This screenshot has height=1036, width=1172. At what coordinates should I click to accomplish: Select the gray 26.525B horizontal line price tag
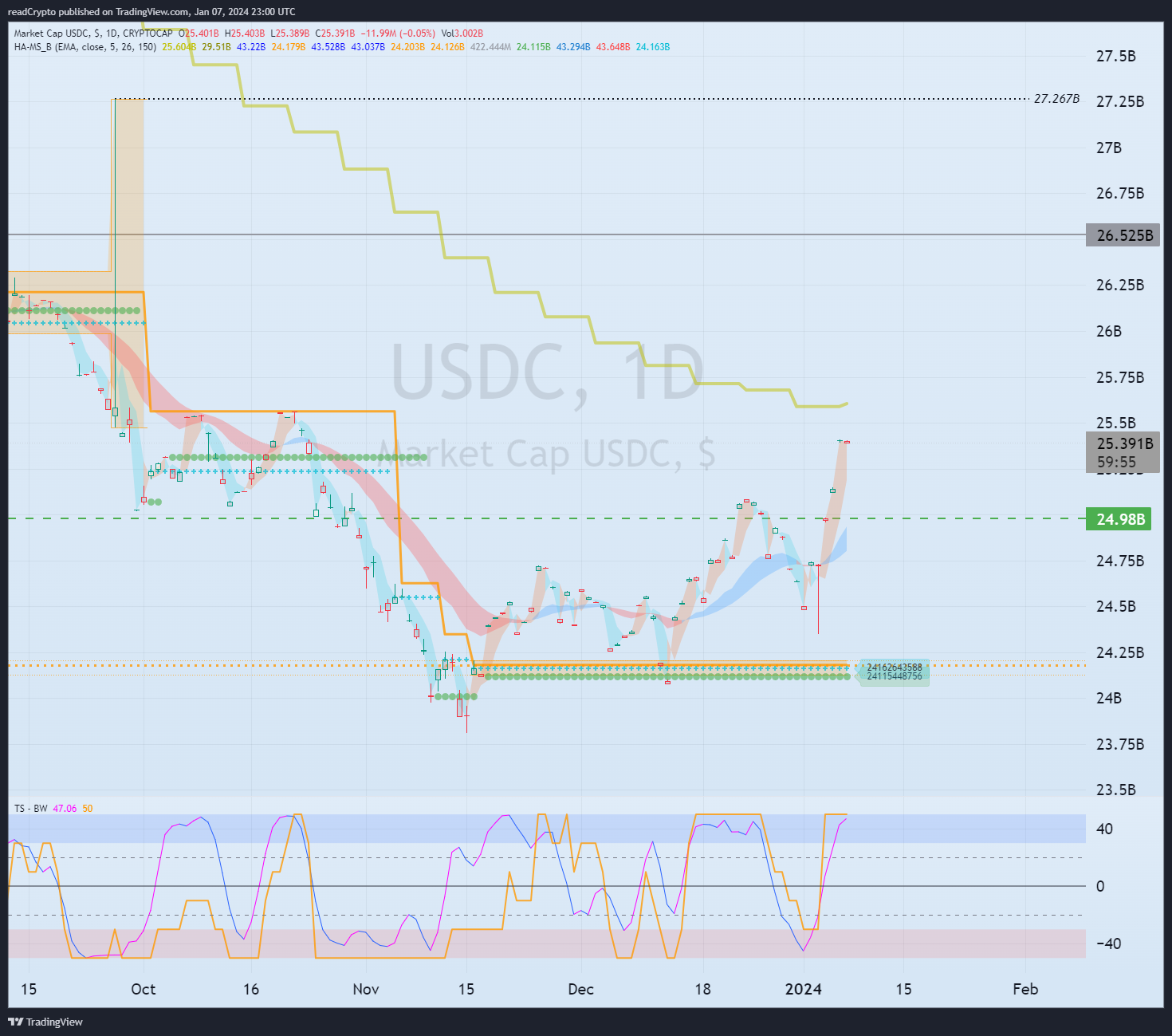(x=1123, y=235)
